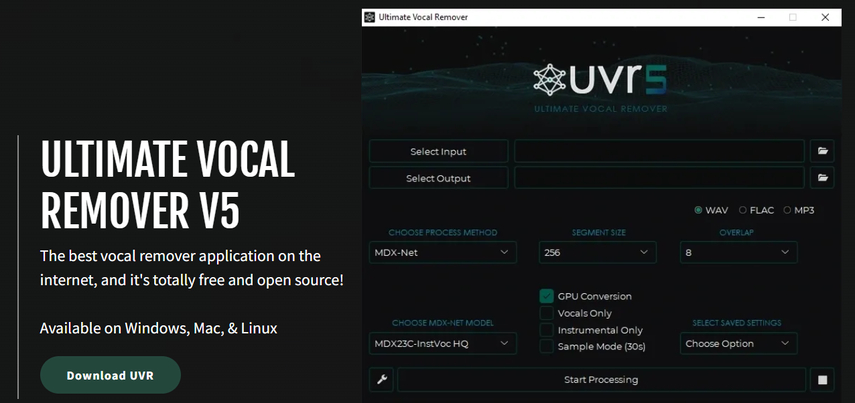Open the Select Saved Settings dropdown
Image resolution: width=855 pixels, height=403 pixels.
[738, 344]
